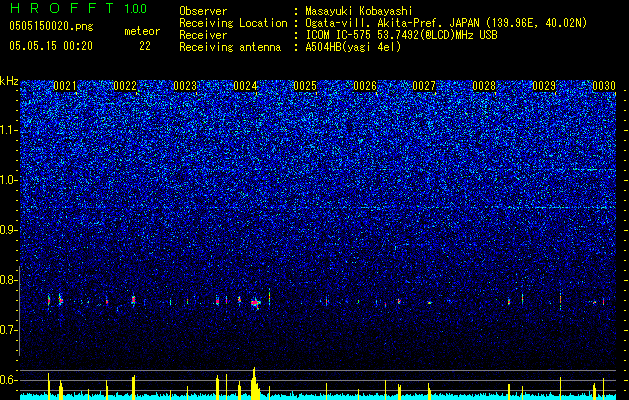Click time marker 0029
This screenshot has height=400, width=629.
(544, 86)
